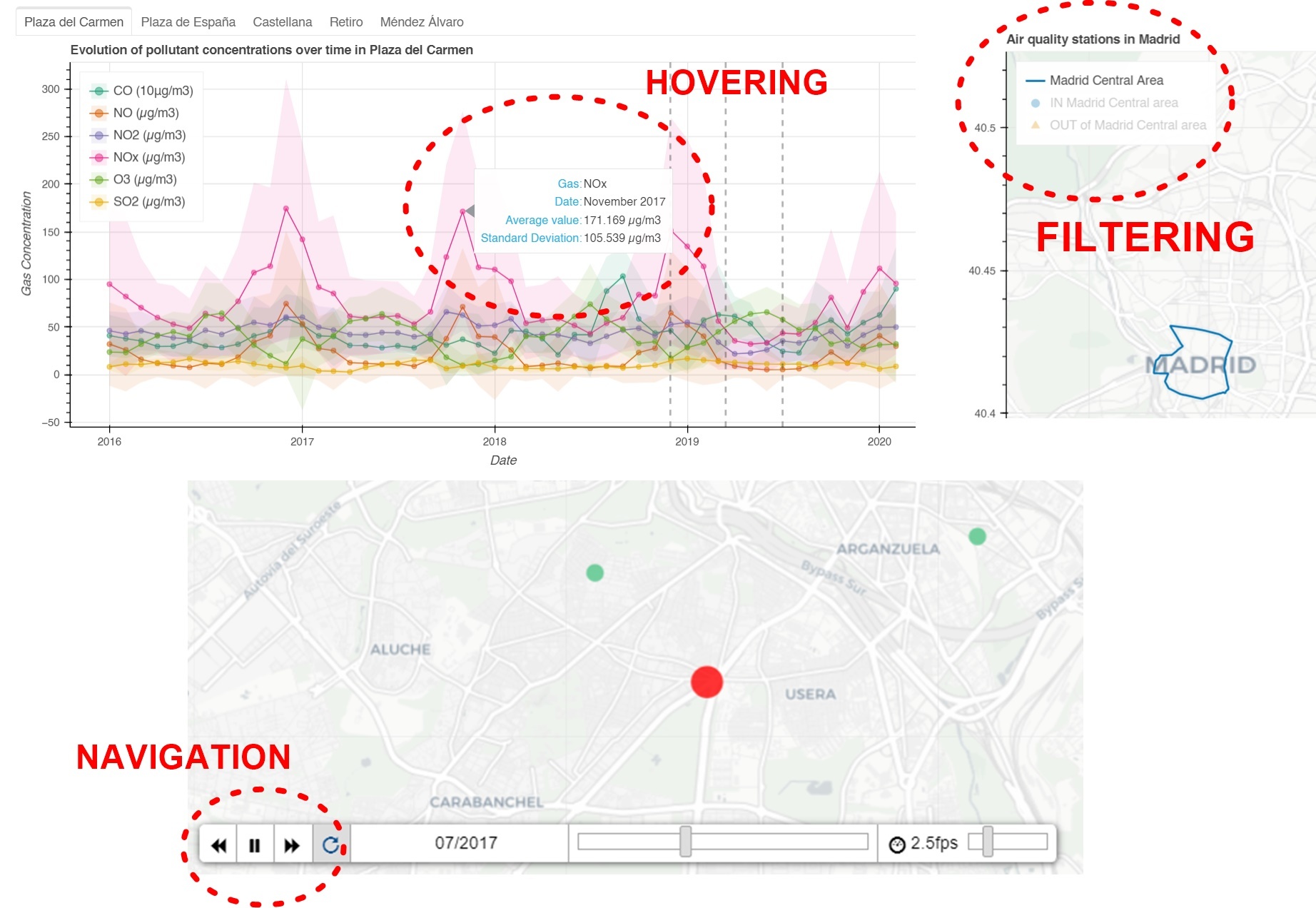Click the 2019 tick label on date axis
The width and height of the screenshot is (1316, 908).
pyautogui.click(x=687, y=441)
